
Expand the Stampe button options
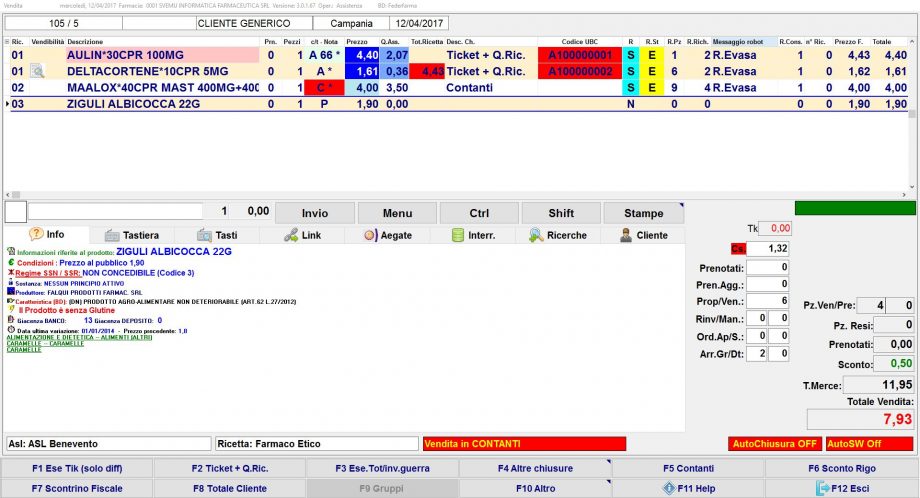[x=643, y=213]
